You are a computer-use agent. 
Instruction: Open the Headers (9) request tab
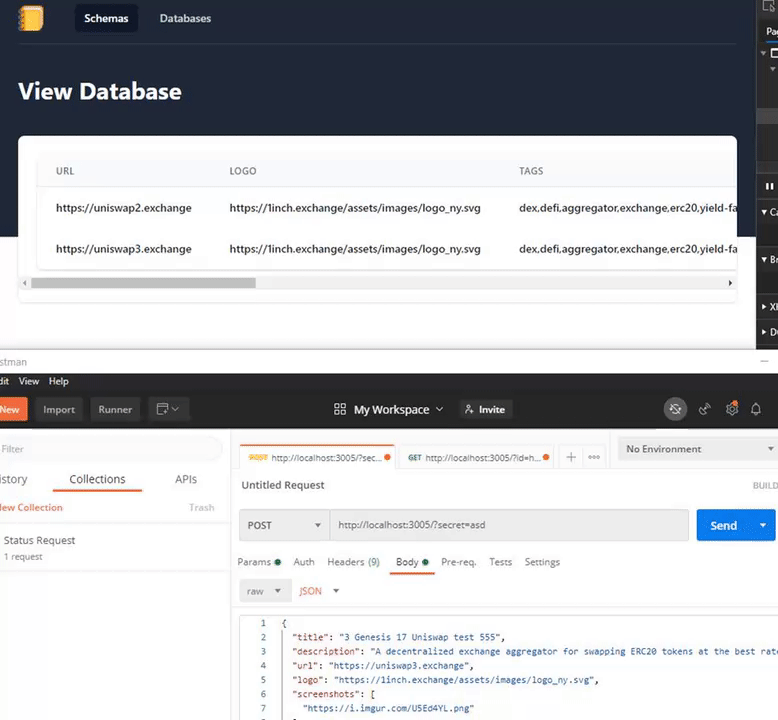(x=353, y=562)
